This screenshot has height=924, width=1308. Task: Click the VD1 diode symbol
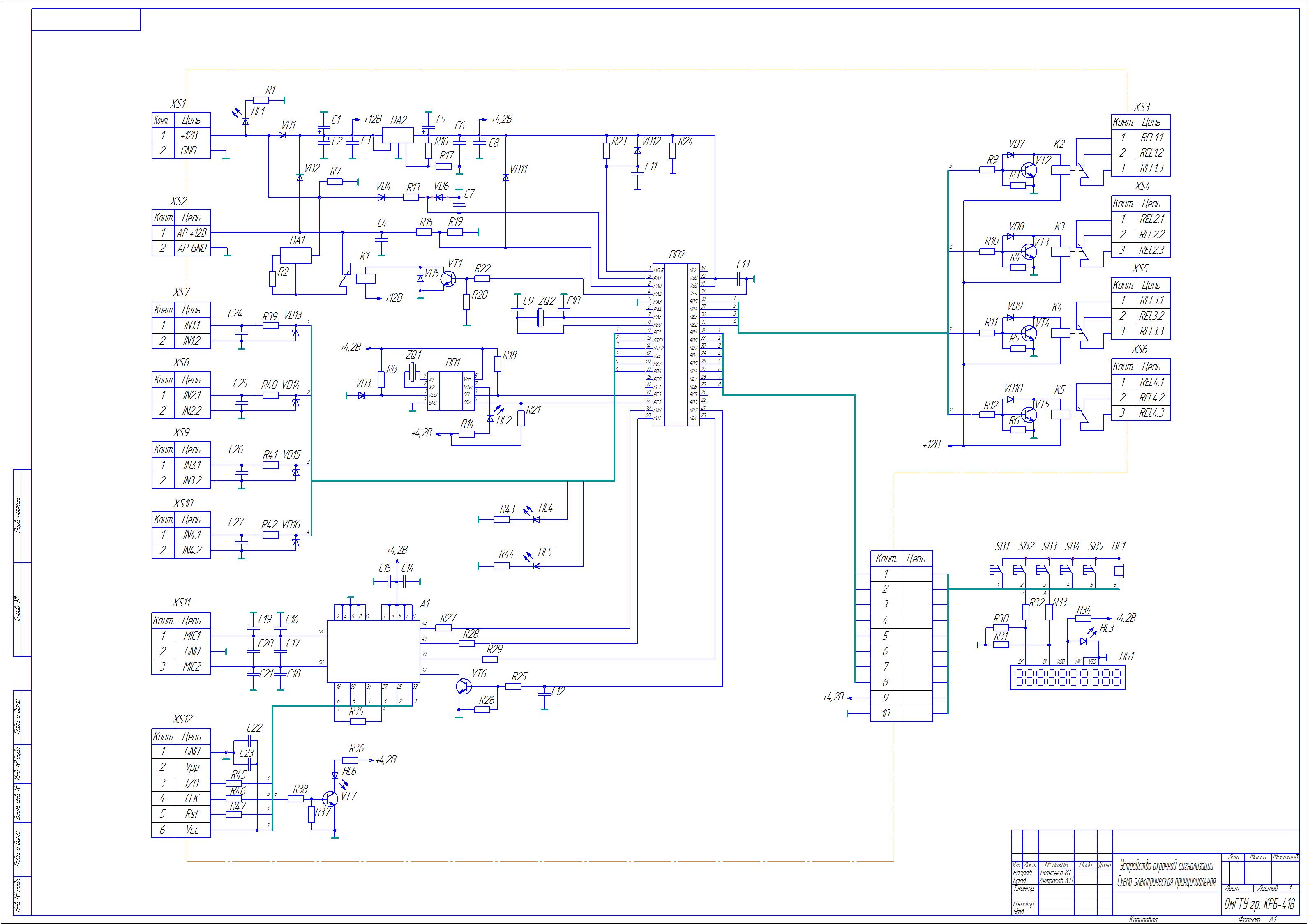pyautogui.click(x=283, y=135)
